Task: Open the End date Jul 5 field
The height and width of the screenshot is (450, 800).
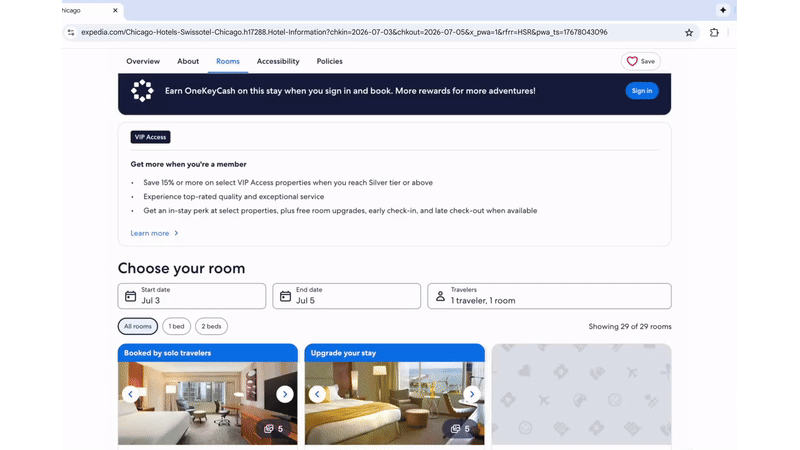Action: click(x=346, y=296)
